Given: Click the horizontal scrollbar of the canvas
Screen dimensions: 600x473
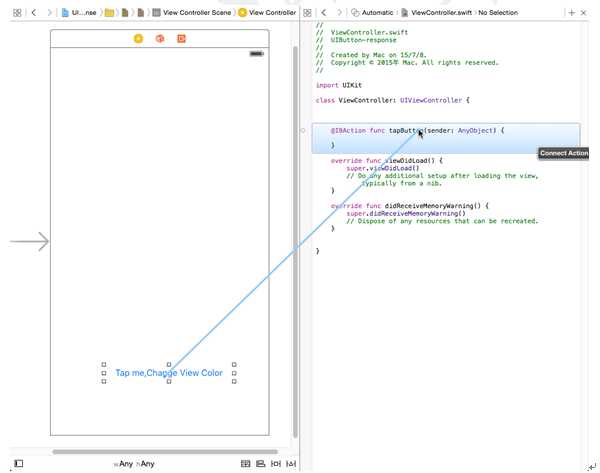Looking at the screenshot, I should tap(165, 452).
